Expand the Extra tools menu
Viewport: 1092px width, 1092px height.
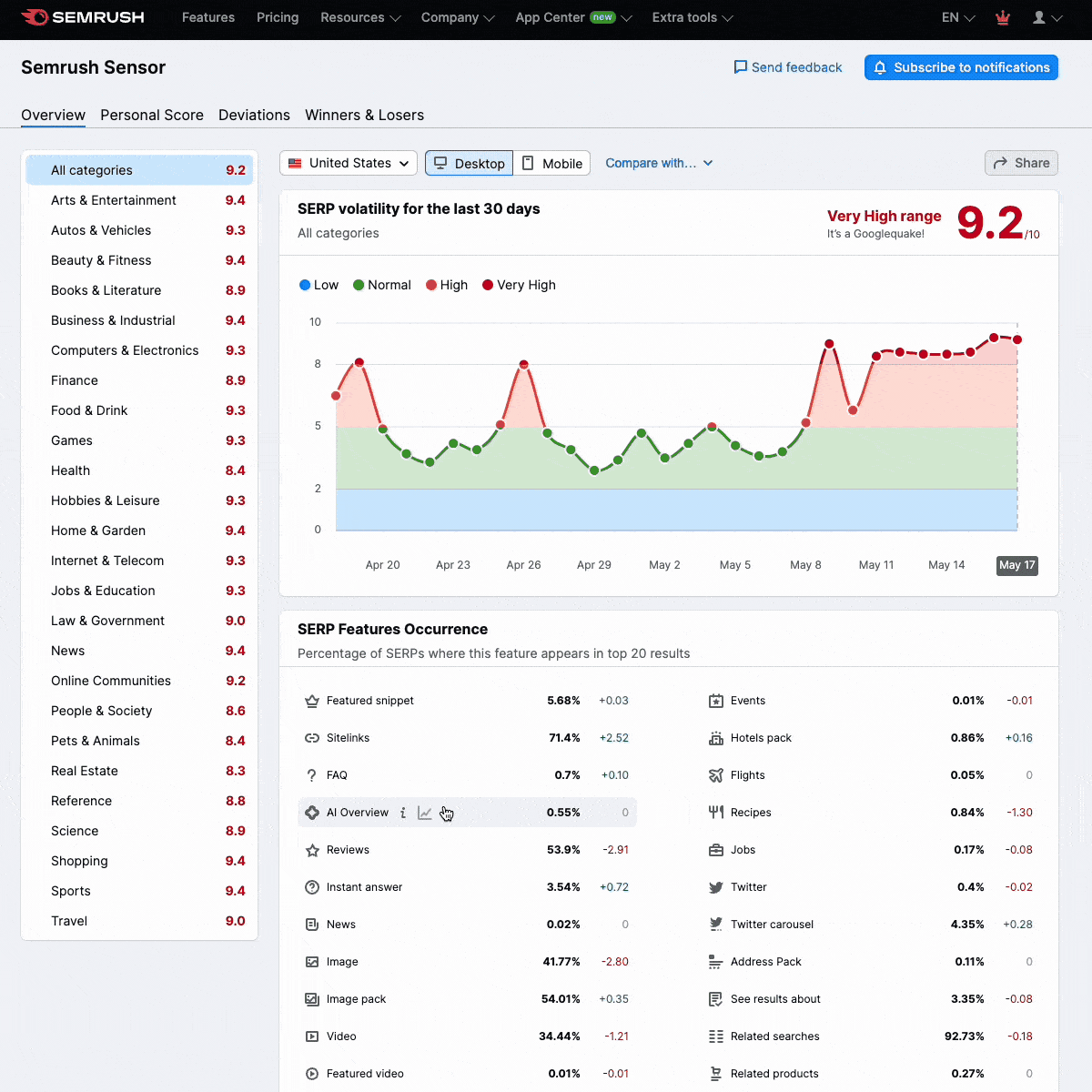693,17
